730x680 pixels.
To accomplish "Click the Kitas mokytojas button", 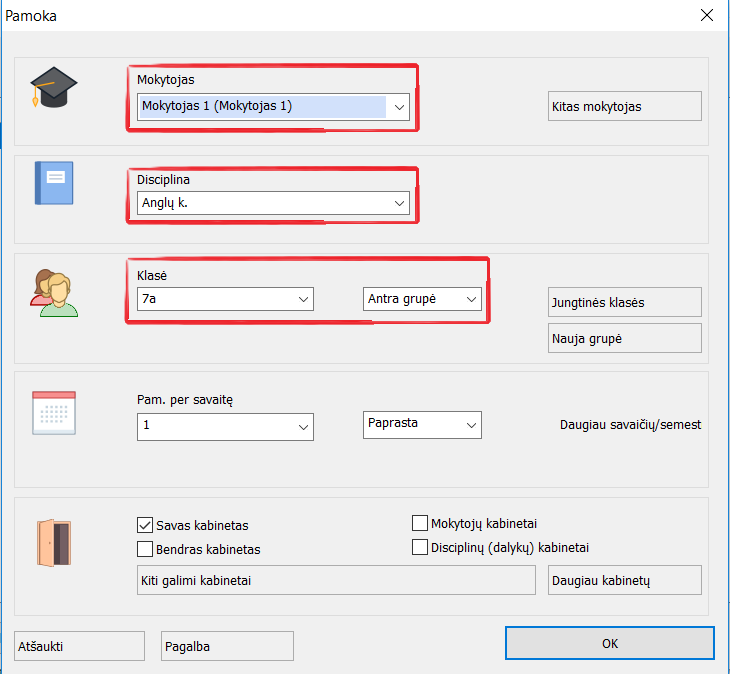I will 625,106.
